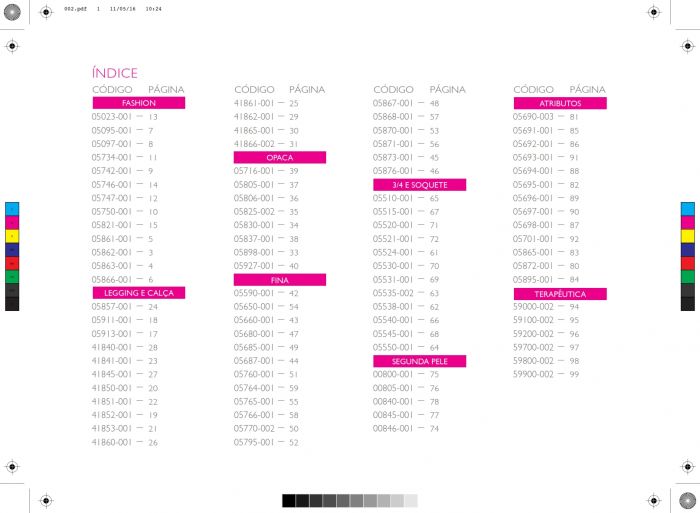This screenshot has height=513, width=700.
Task: Select the 3/4 E SOQUETE header
Action: point(420,185)
